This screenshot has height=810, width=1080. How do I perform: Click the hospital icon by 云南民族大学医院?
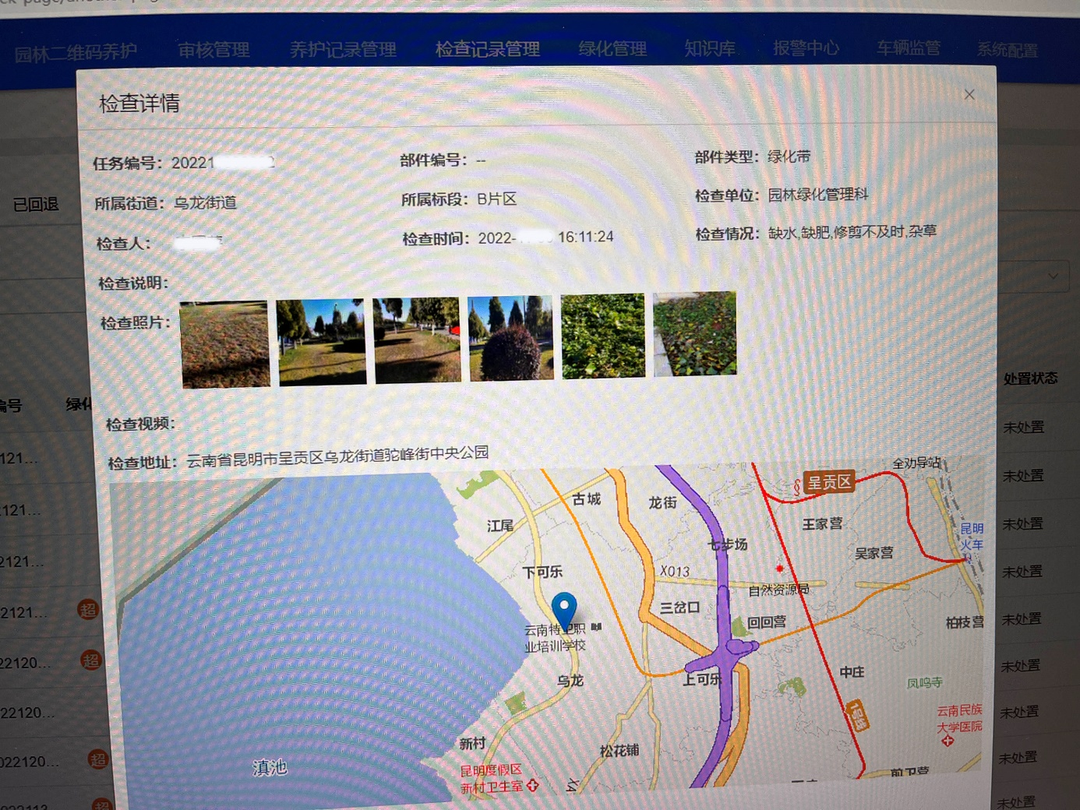[x=947, y=741]
